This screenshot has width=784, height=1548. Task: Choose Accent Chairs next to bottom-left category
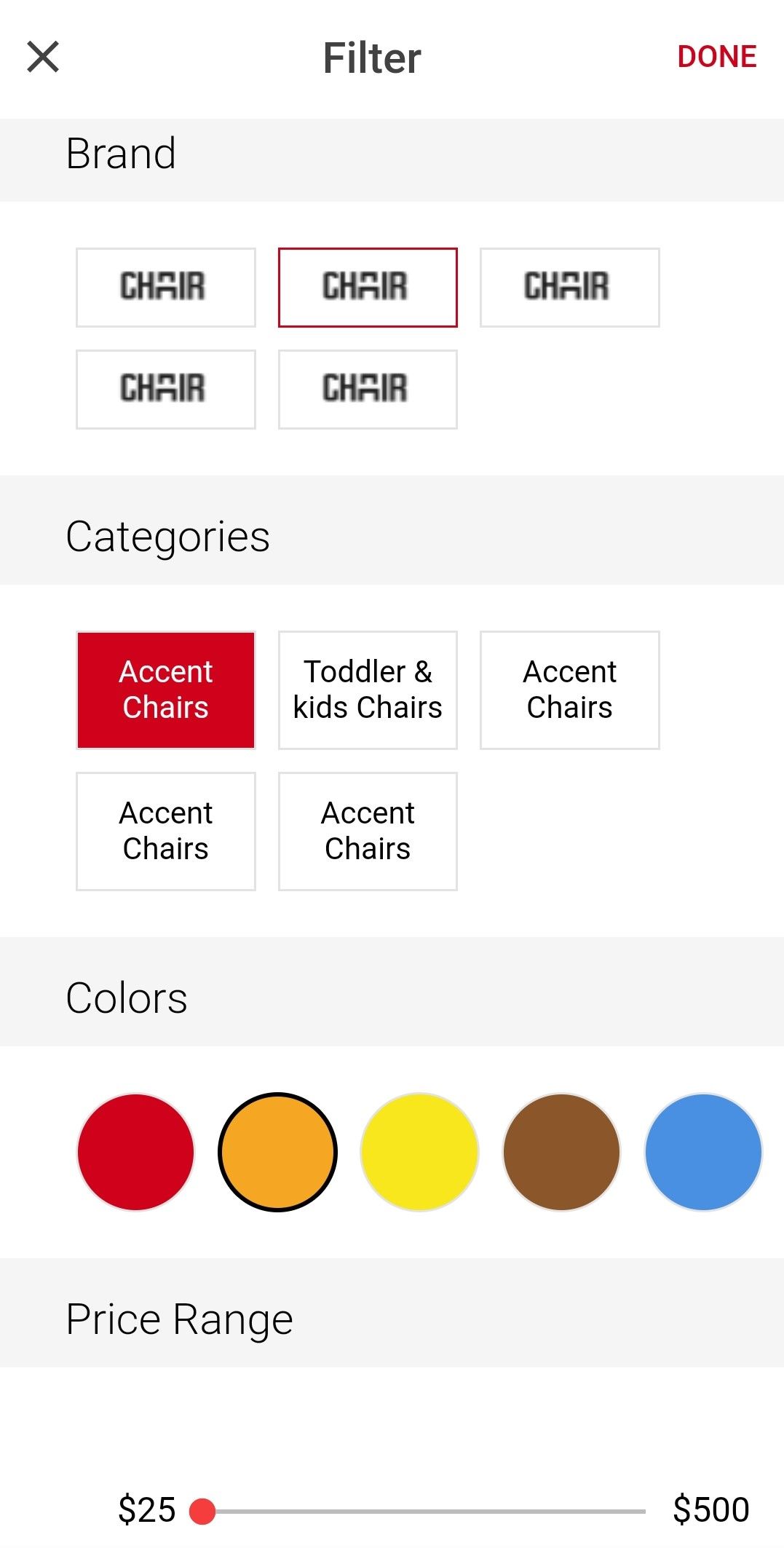click(368, 831)
